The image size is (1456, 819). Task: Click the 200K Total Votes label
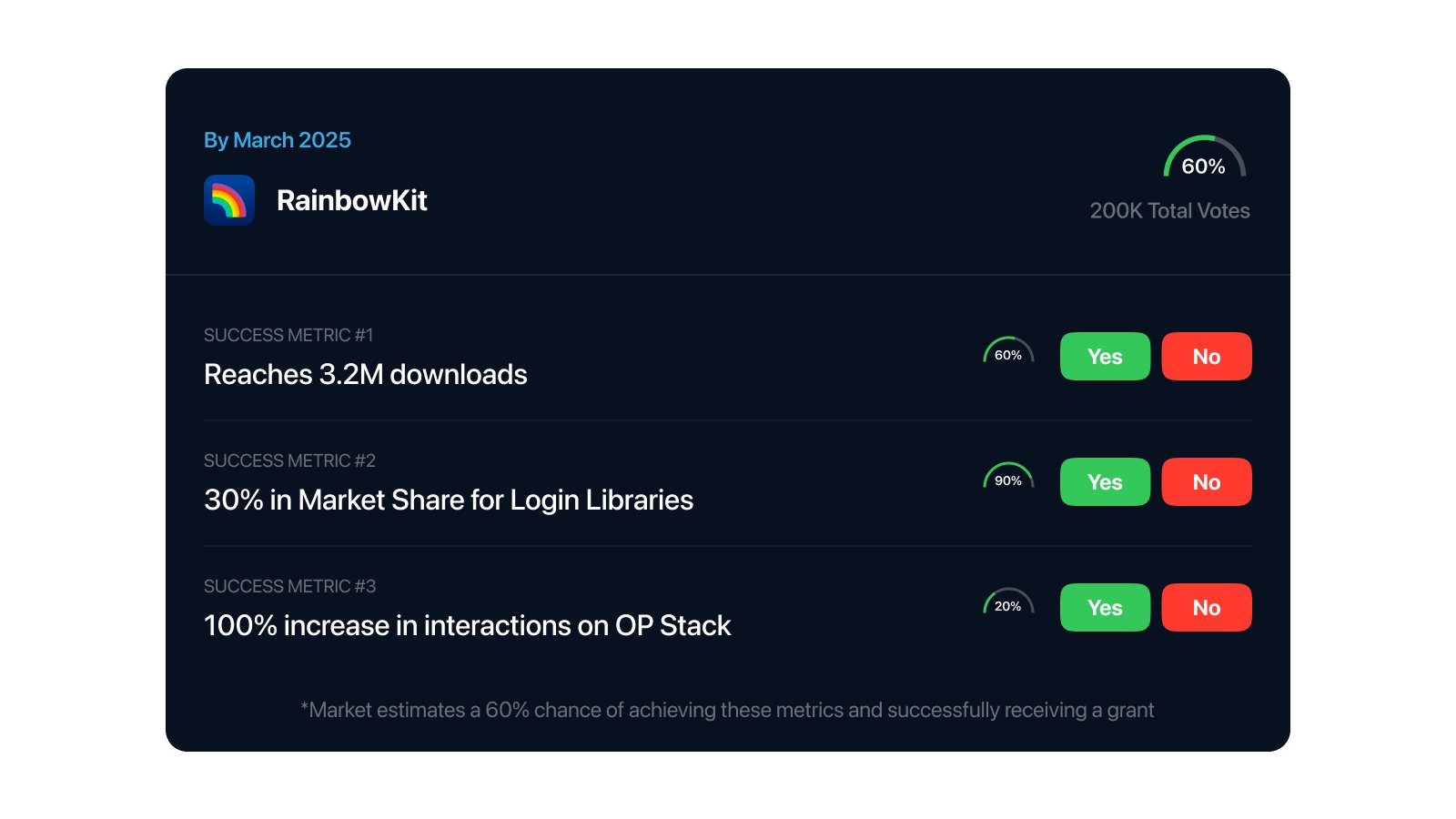tap(1169, 211)
